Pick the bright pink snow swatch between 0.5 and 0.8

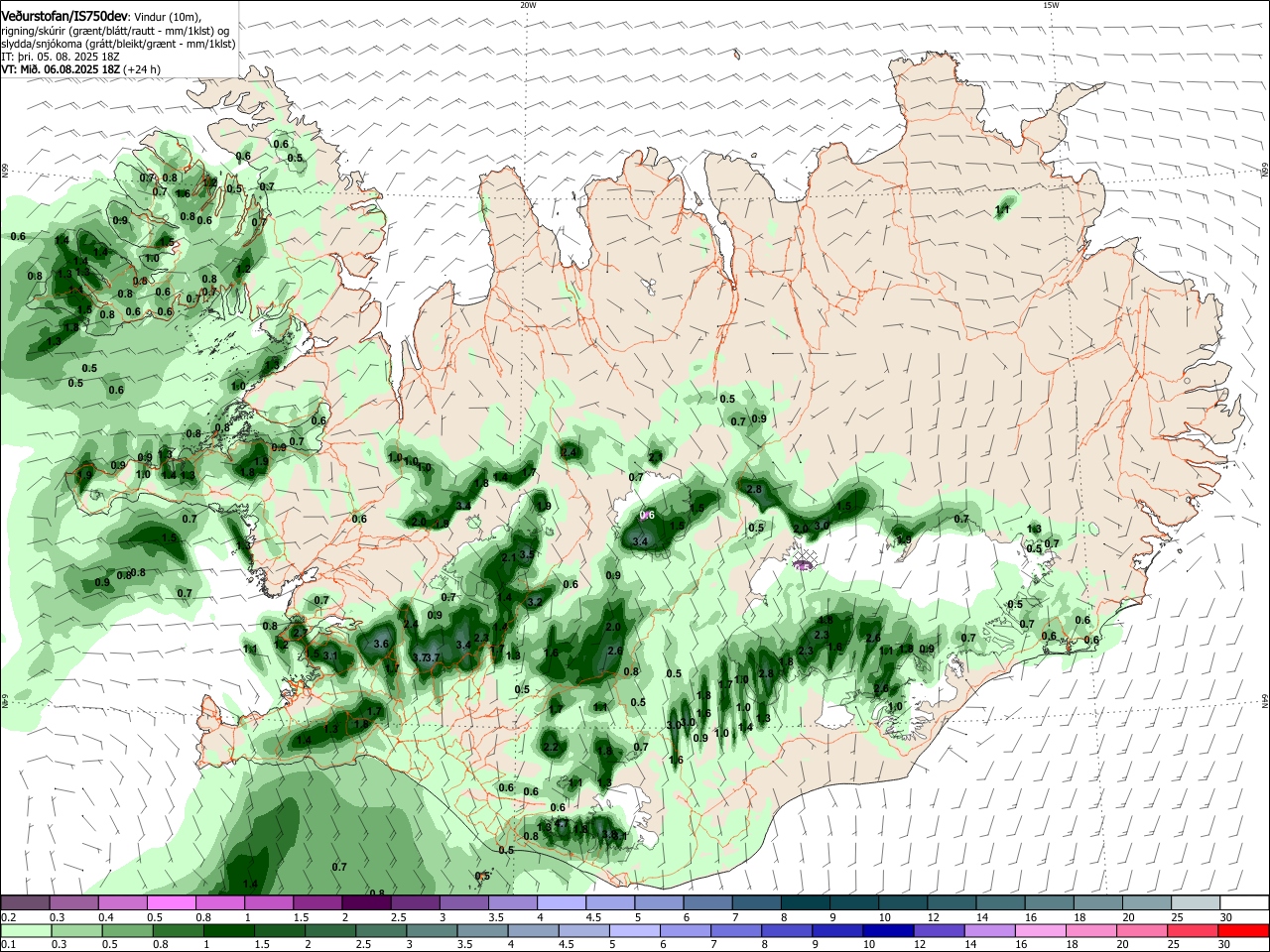[171, 903]
